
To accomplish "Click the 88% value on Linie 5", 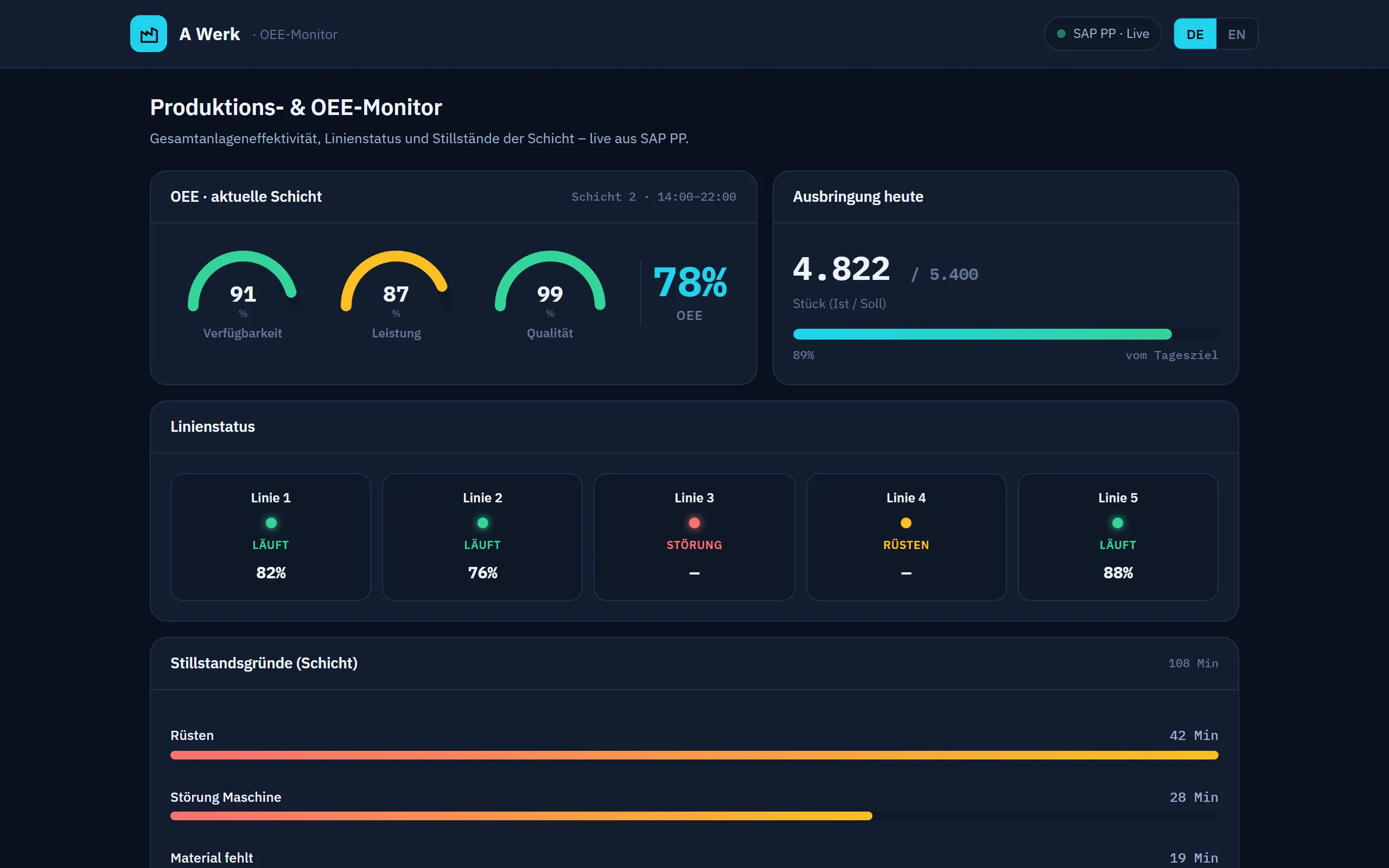I will point(1118,573).
